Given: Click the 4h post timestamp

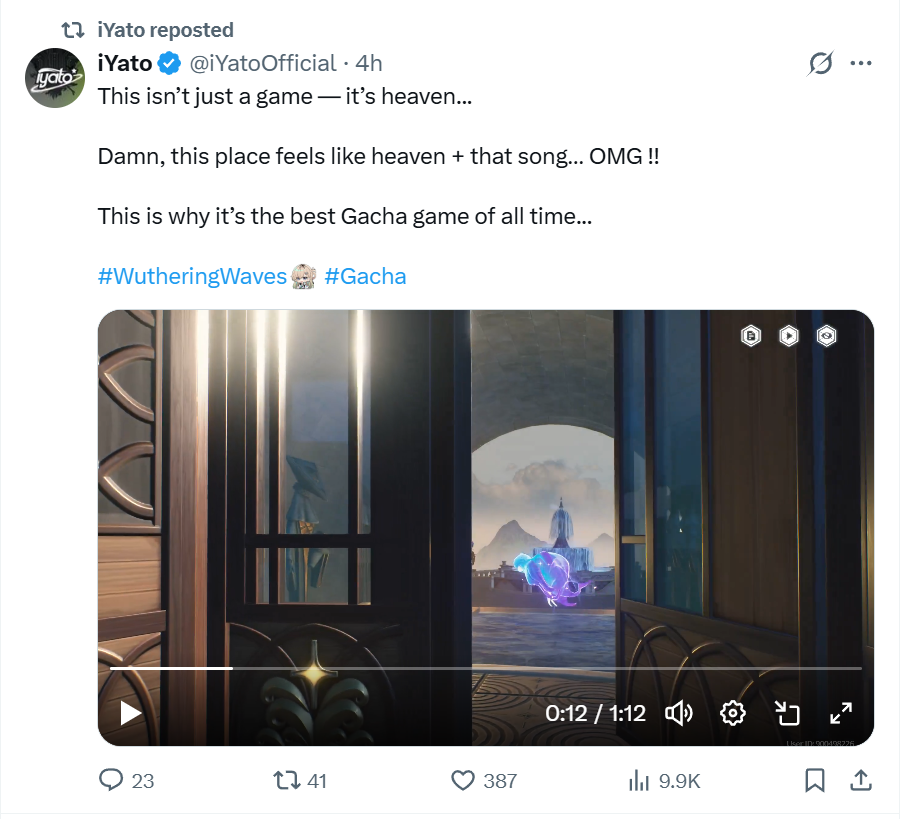Looking at the screenshot, I should [369, 63].
